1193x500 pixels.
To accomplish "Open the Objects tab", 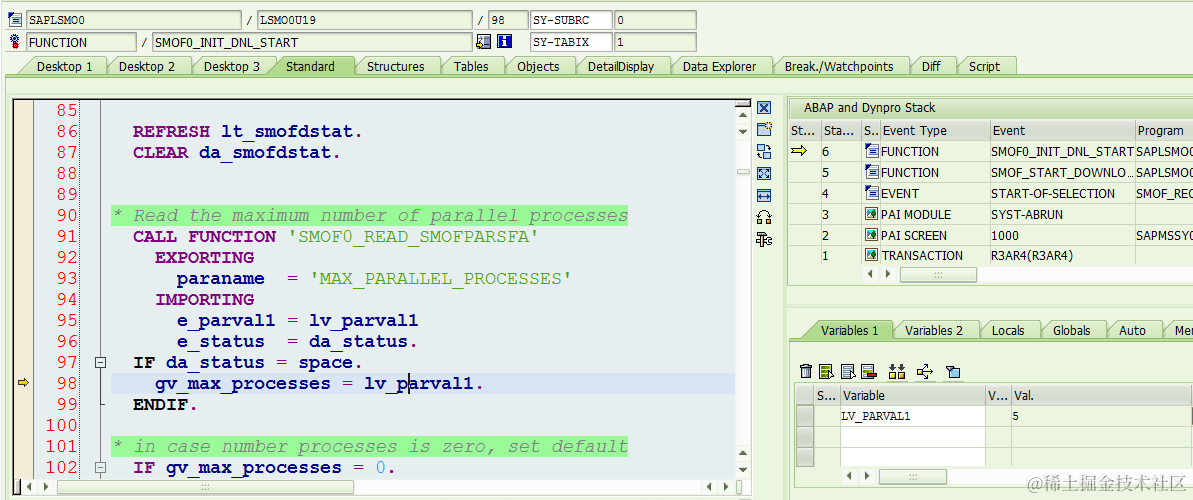I will click(x=538, y=66).
